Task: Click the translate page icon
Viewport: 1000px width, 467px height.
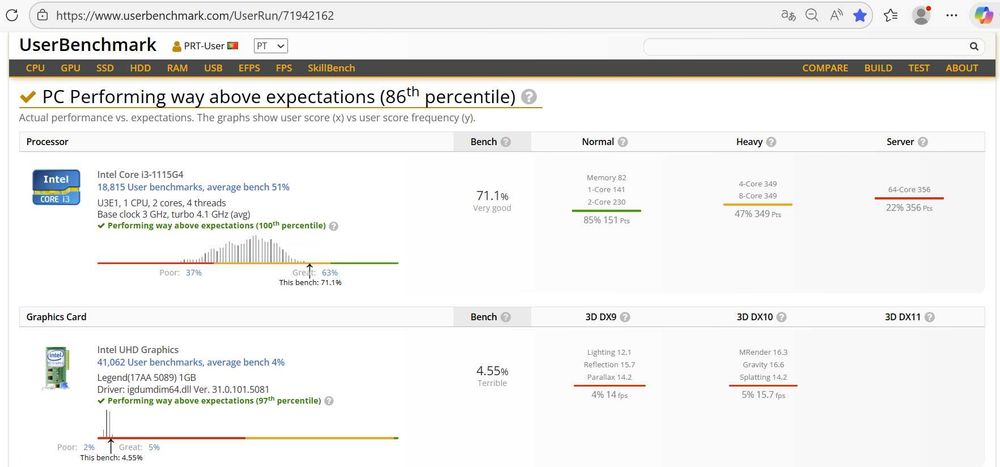Action: point(789,16)
